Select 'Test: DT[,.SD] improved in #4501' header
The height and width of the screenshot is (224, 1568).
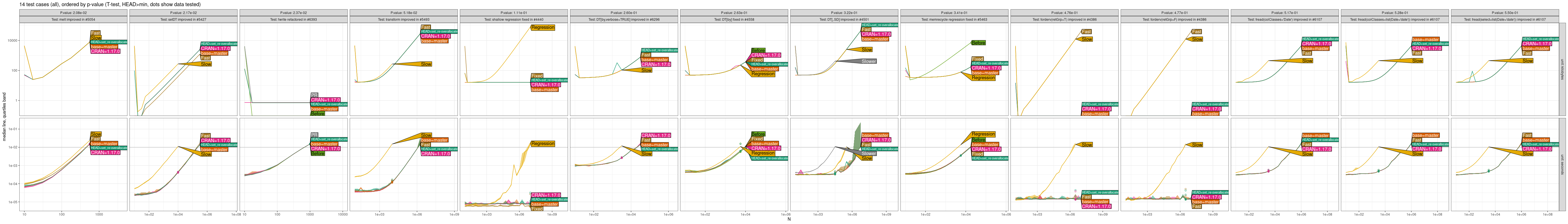(x=844, y=20)
